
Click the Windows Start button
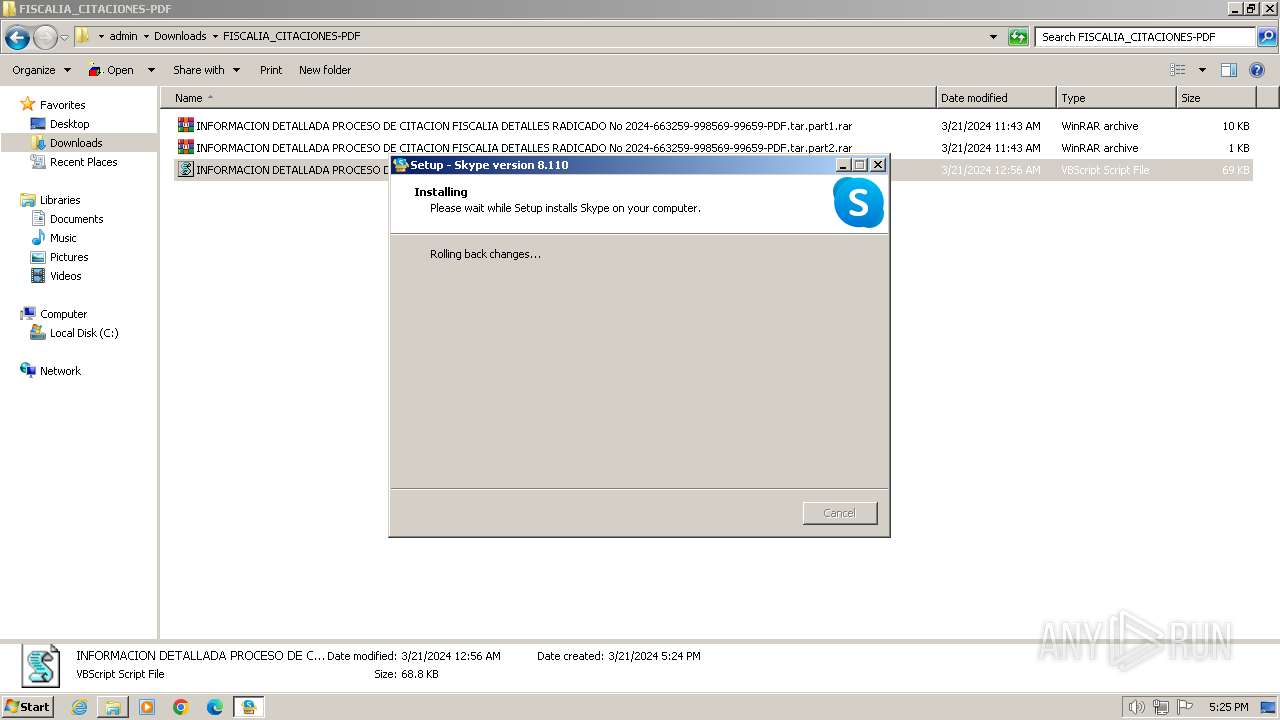pyautogui.click(x=28, y=706)
